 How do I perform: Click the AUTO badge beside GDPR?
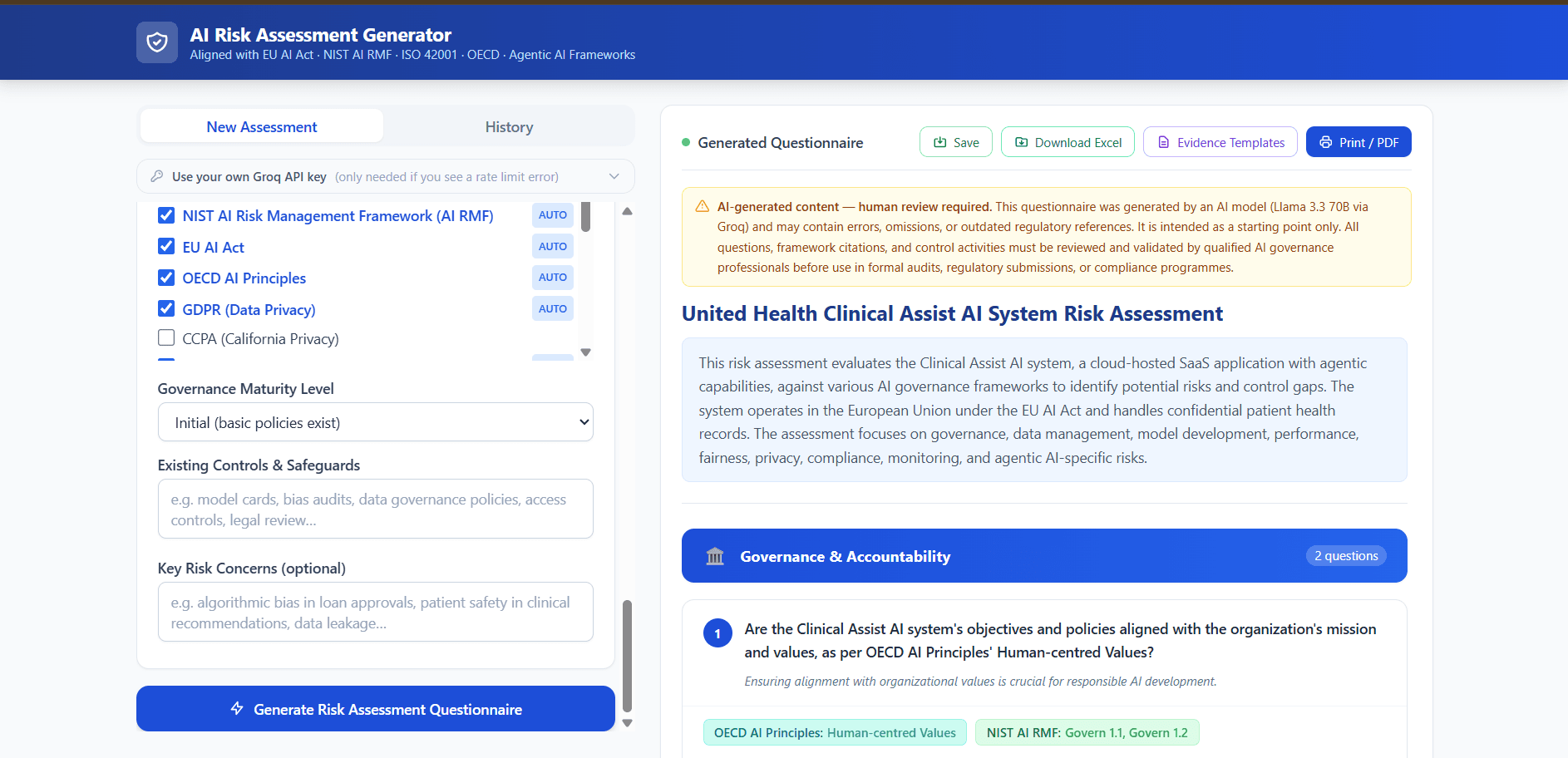click(553, 308)
